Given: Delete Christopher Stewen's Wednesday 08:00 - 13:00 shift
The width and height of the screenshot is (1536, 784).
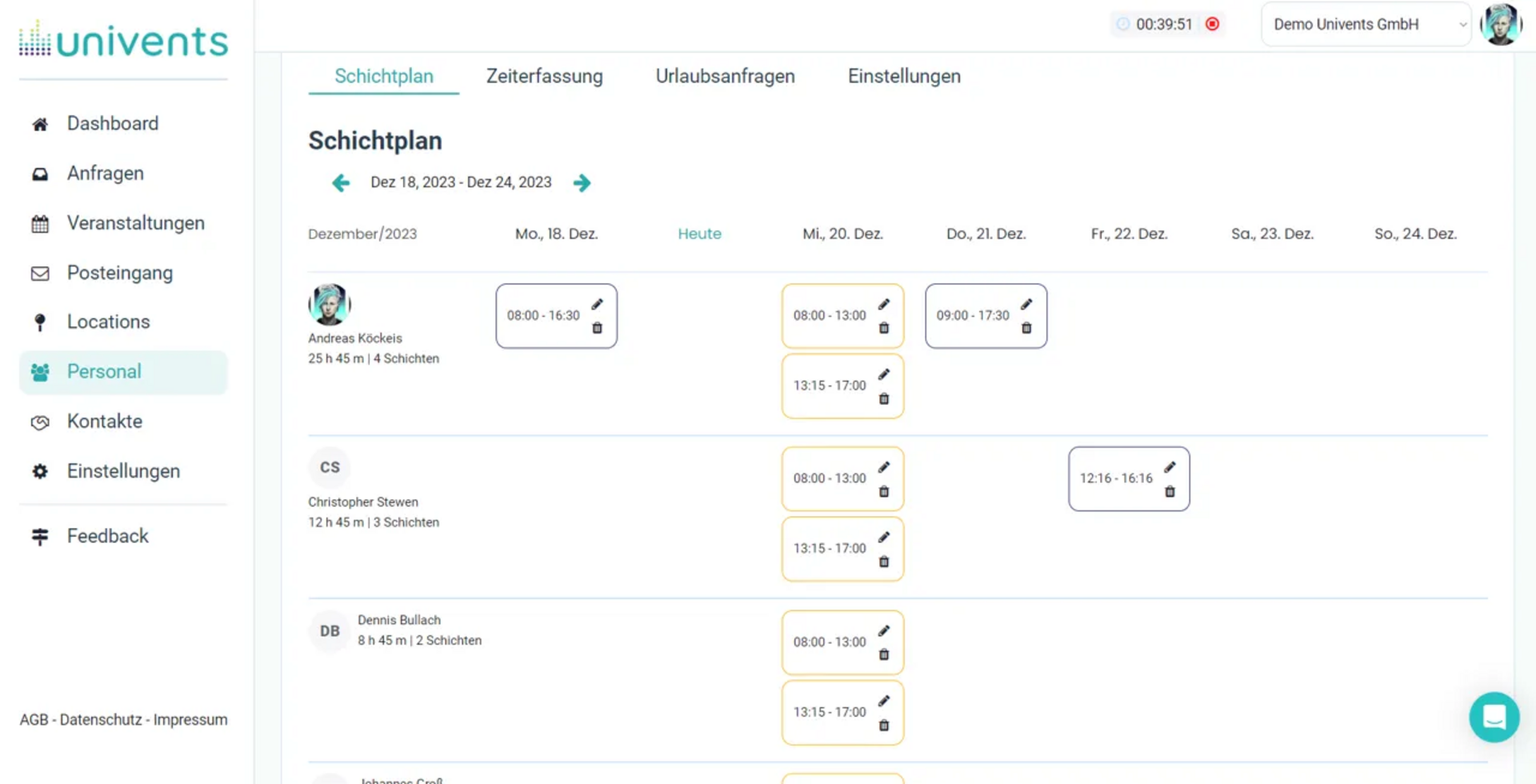Looking at the screenshot, I should pos(884,492).
